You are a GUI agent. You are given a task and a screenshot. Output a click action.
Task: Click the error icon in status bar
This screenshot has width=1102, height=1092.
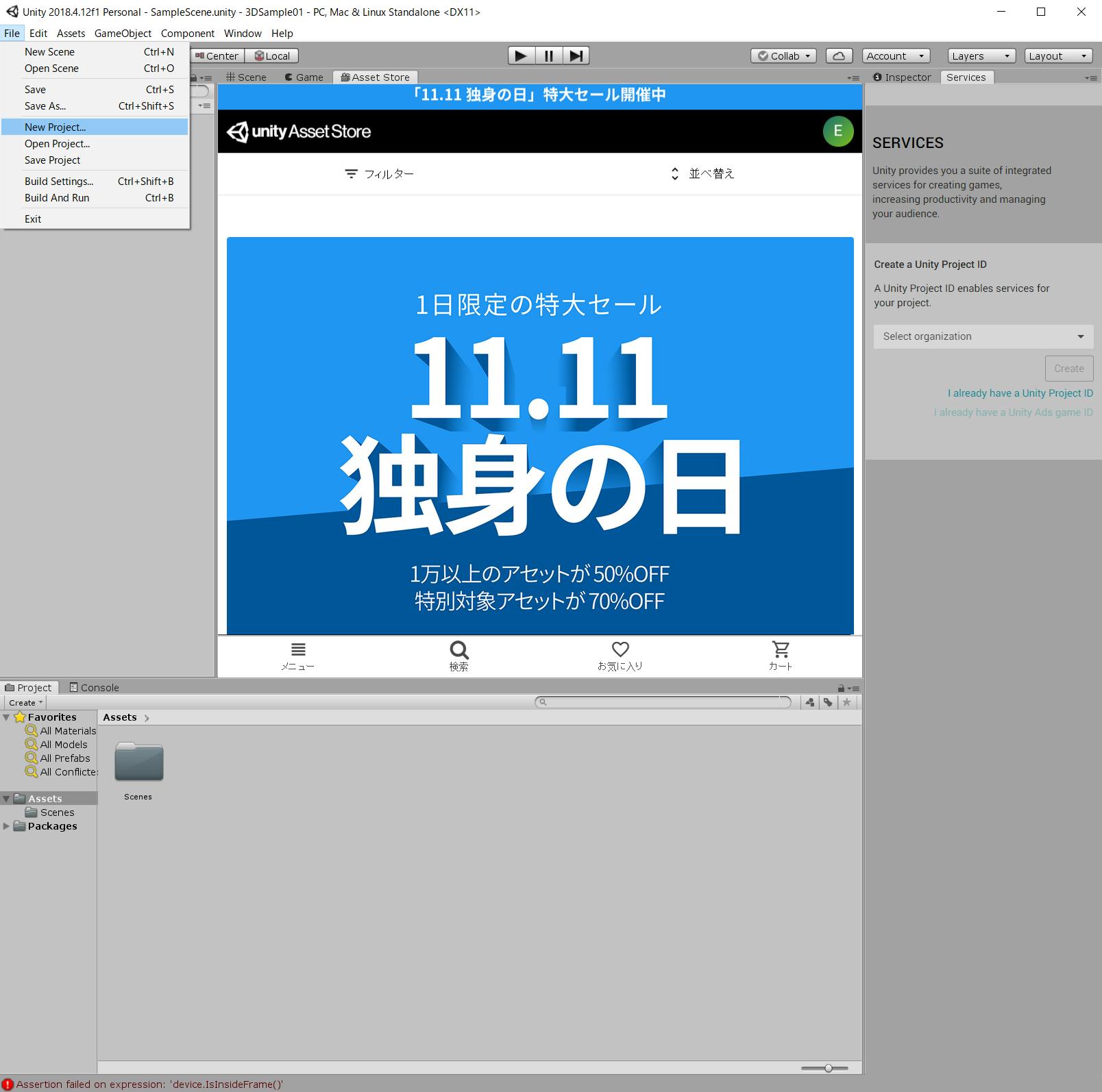[8, 1084]
